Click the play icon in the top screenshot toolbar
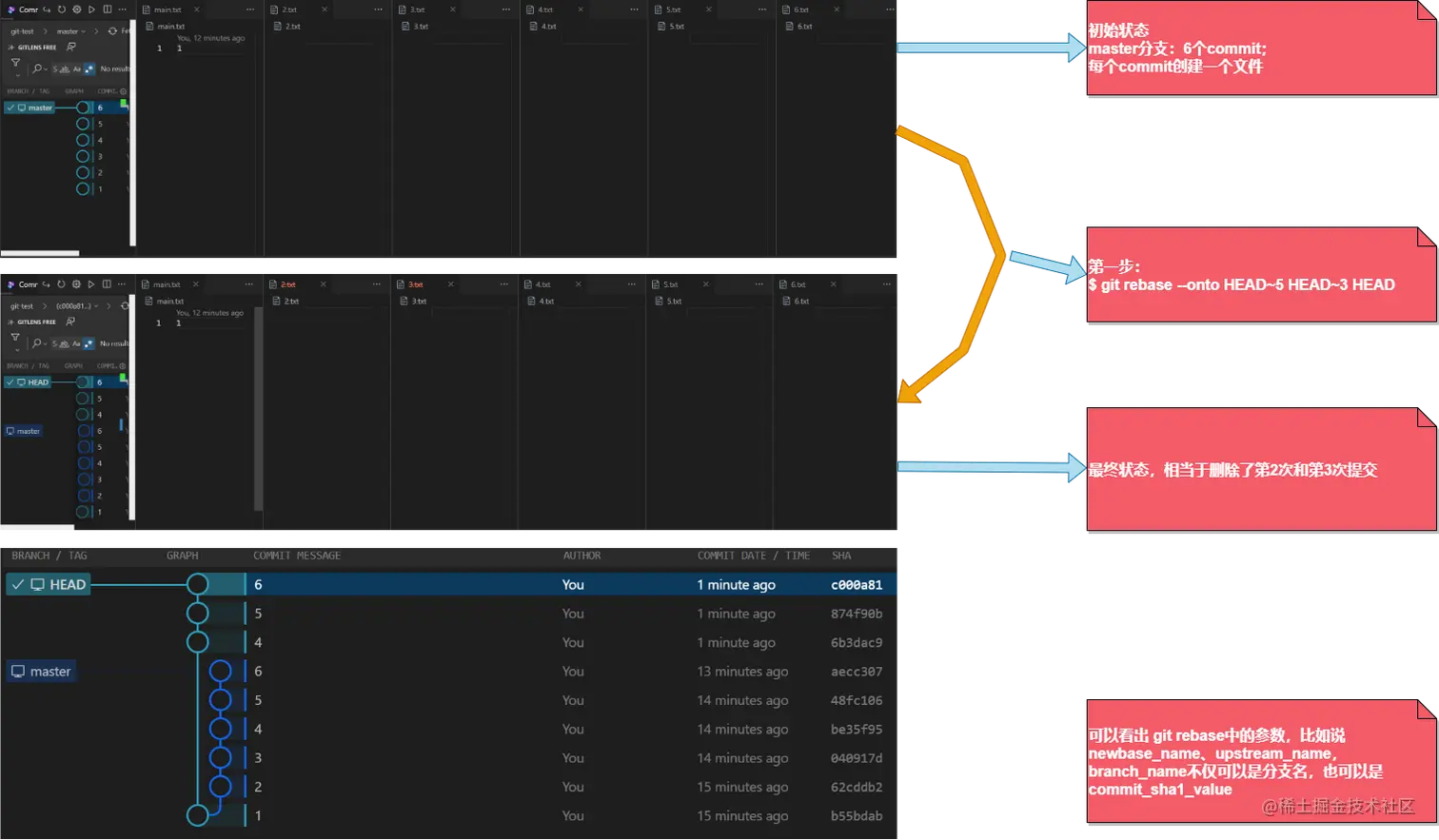The width and height of the screenshot is (1439, 840). coord(91,10)
